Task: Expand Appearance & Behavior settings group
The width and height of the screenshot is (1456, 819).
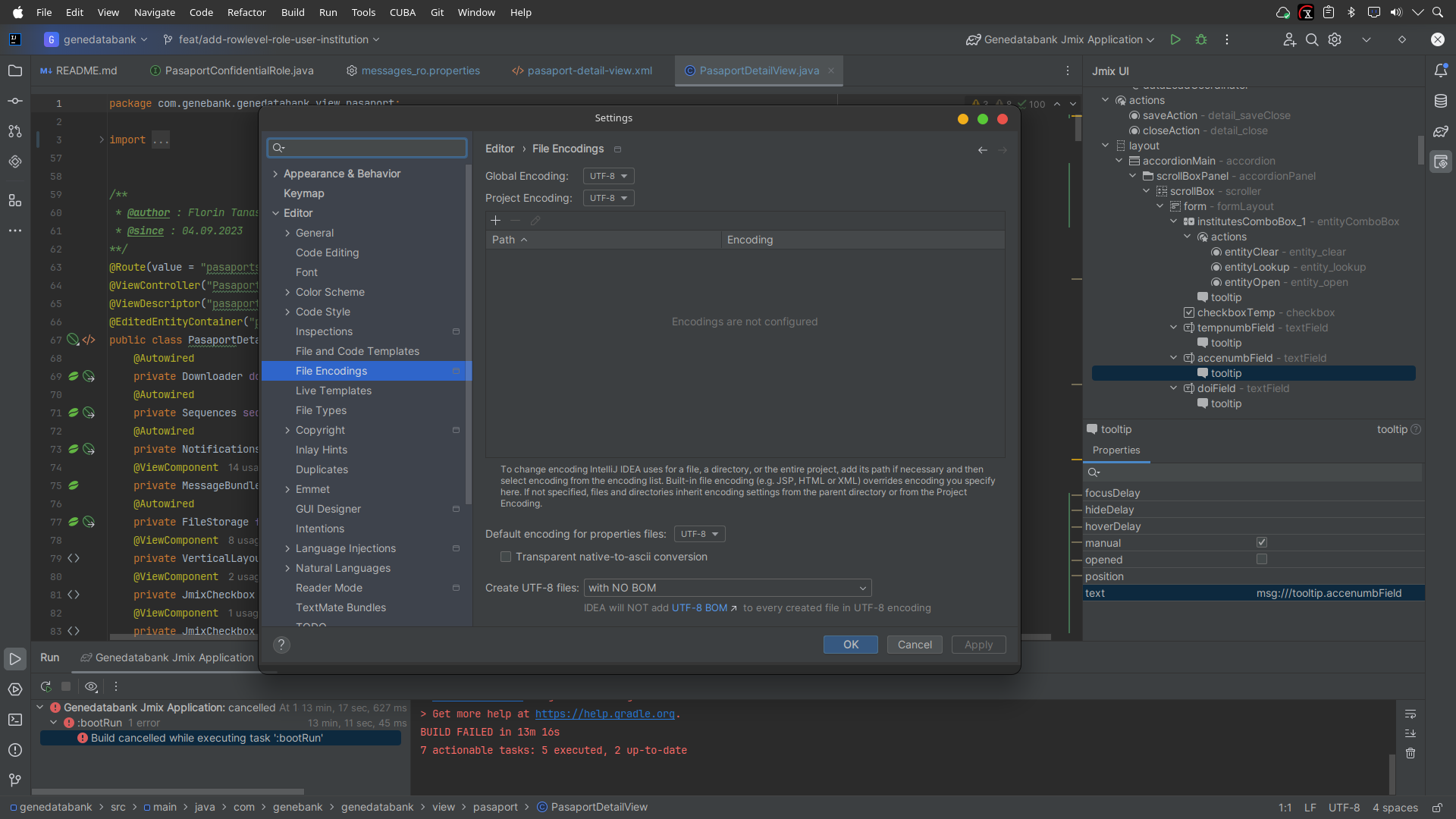Action: [275, 174]
